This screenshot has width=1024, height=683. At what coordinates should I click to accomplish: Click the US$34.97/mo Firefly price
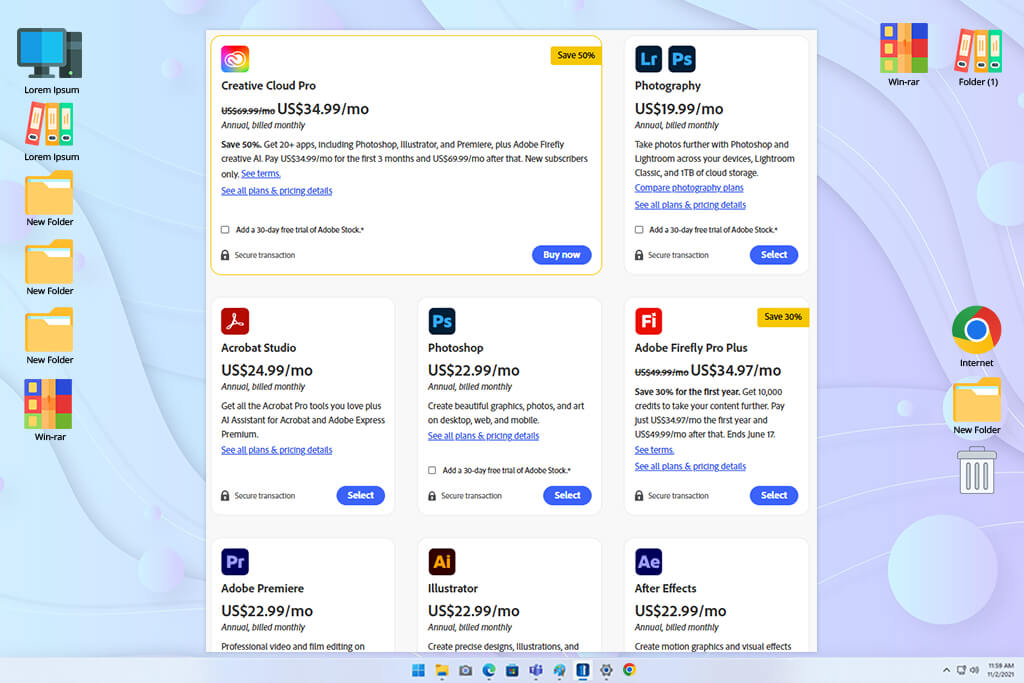736,370
